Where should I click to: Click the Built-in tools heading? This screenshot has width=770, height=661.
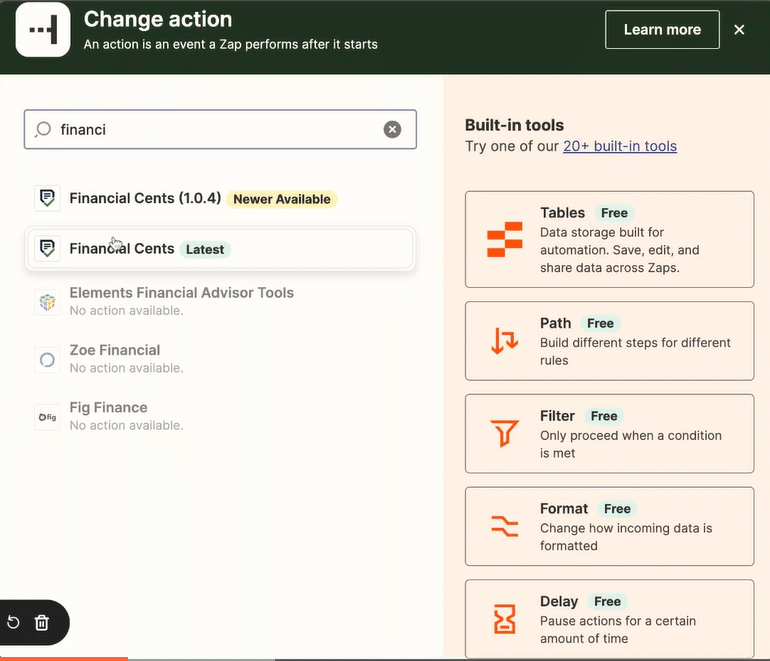(x=514, y=125)
